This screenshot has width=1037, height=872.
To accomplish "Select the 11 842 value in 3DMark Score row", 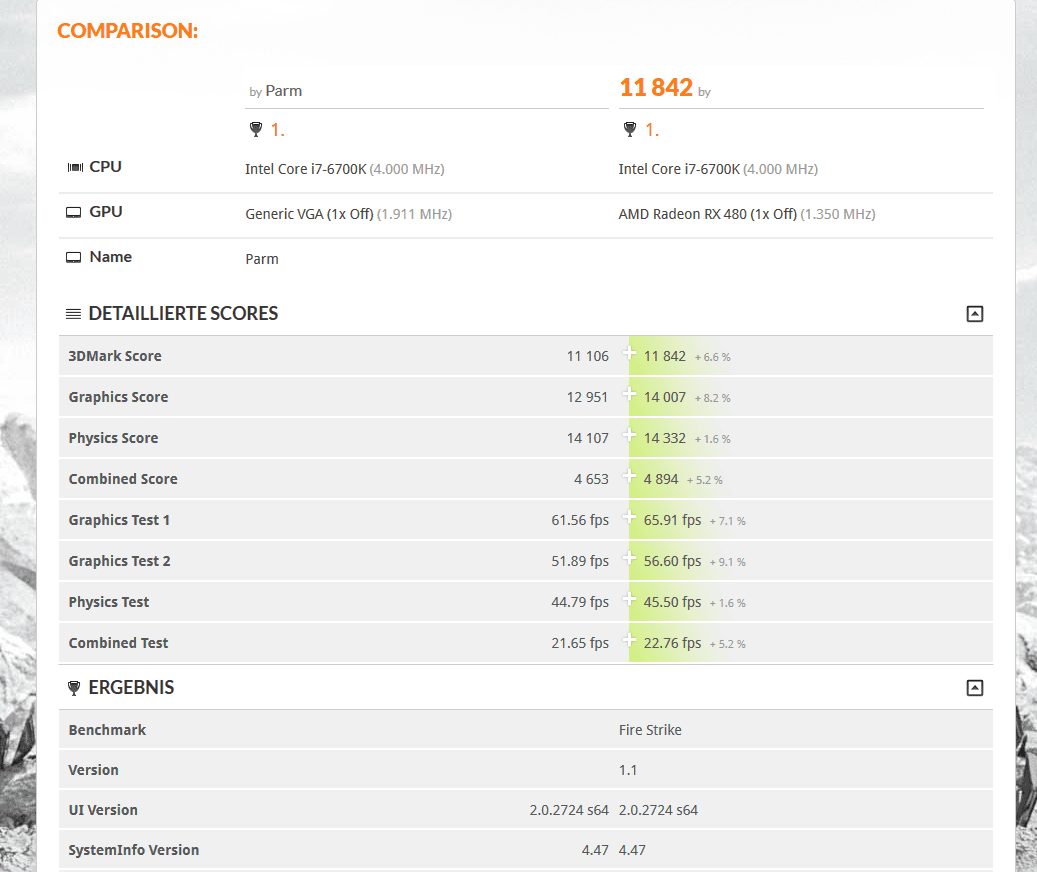I will click(665, 356).
